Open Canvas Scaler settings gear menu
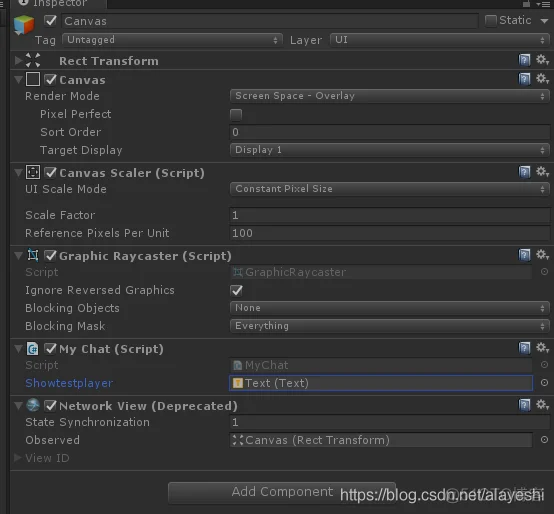Image resolution: width=554 pixels, height=514 pixels. point(542,172)
